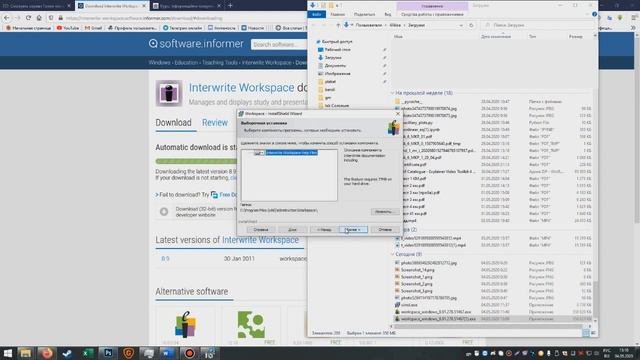
Task: Click Help button in InstallShield wizard
Action: tap(261, 229)
